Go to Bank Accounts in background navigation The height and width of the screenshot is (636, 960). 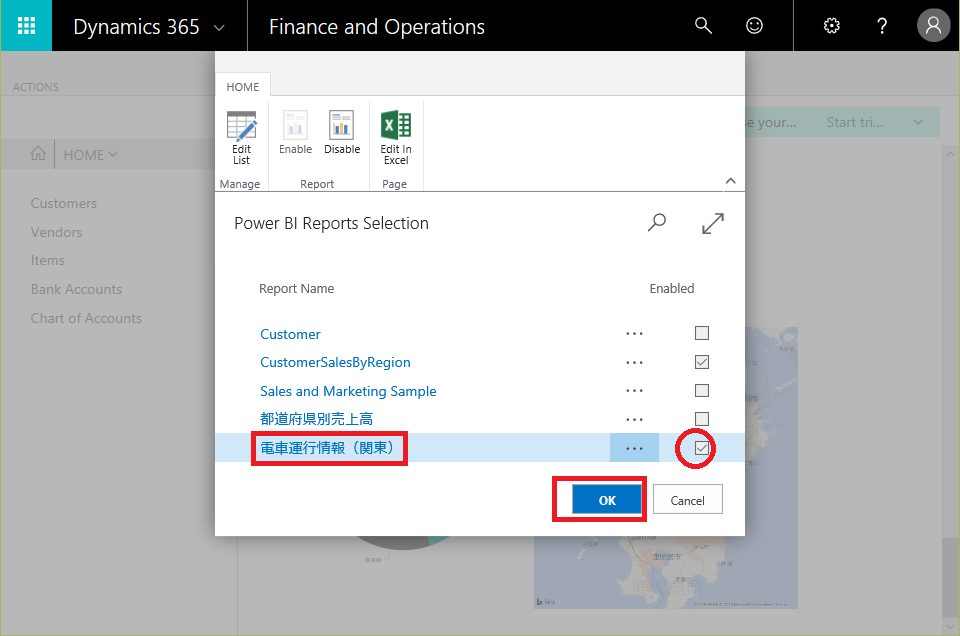coord(77,289)
